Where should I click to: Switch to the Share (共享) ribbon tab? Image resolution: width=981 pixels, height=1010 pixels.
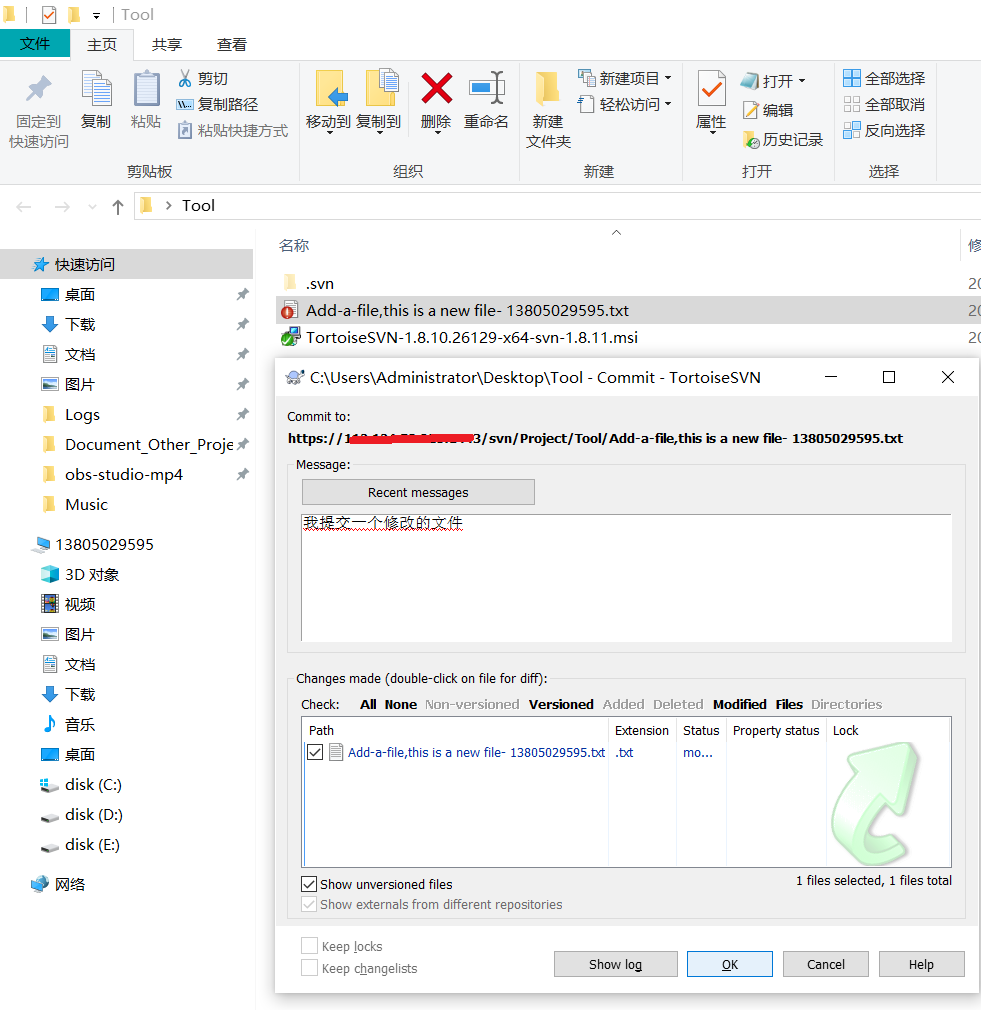[167, 44]
